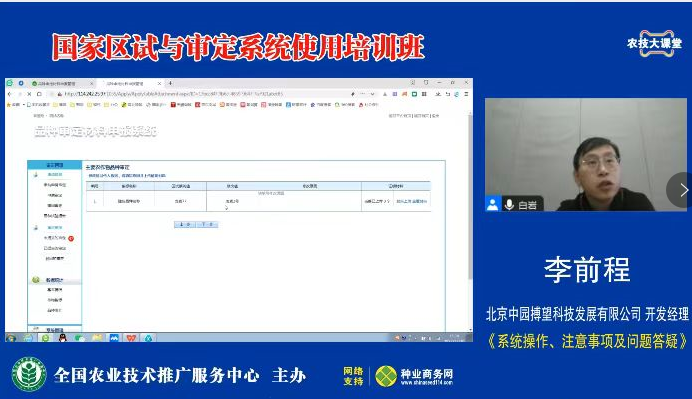
Task: Open the WeChat taskbar icon
Action: [79, 338]
